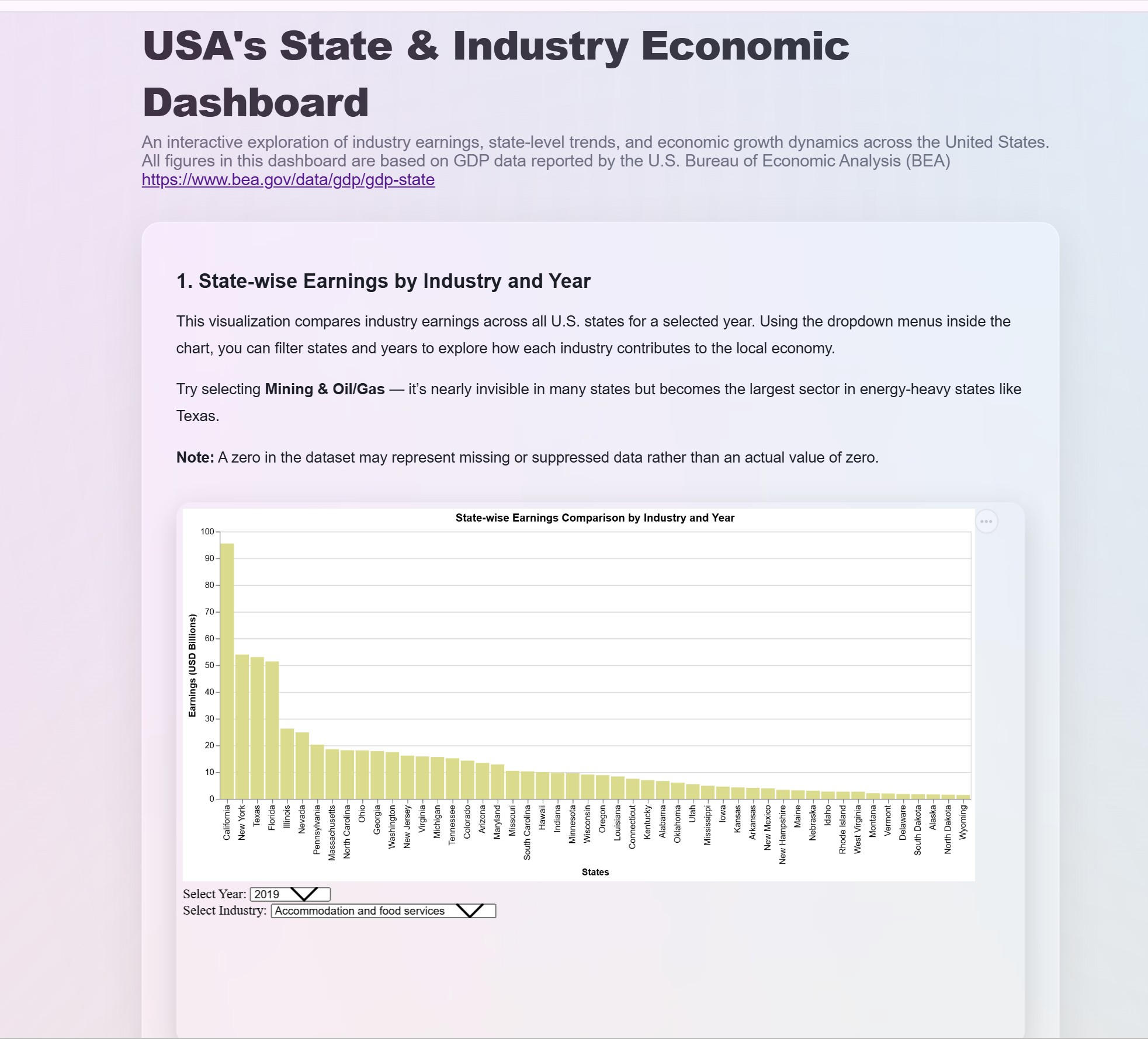Click the Massachusetts bar
Viewport: 1148px width, 1039px height.
[x=332, y=774]
